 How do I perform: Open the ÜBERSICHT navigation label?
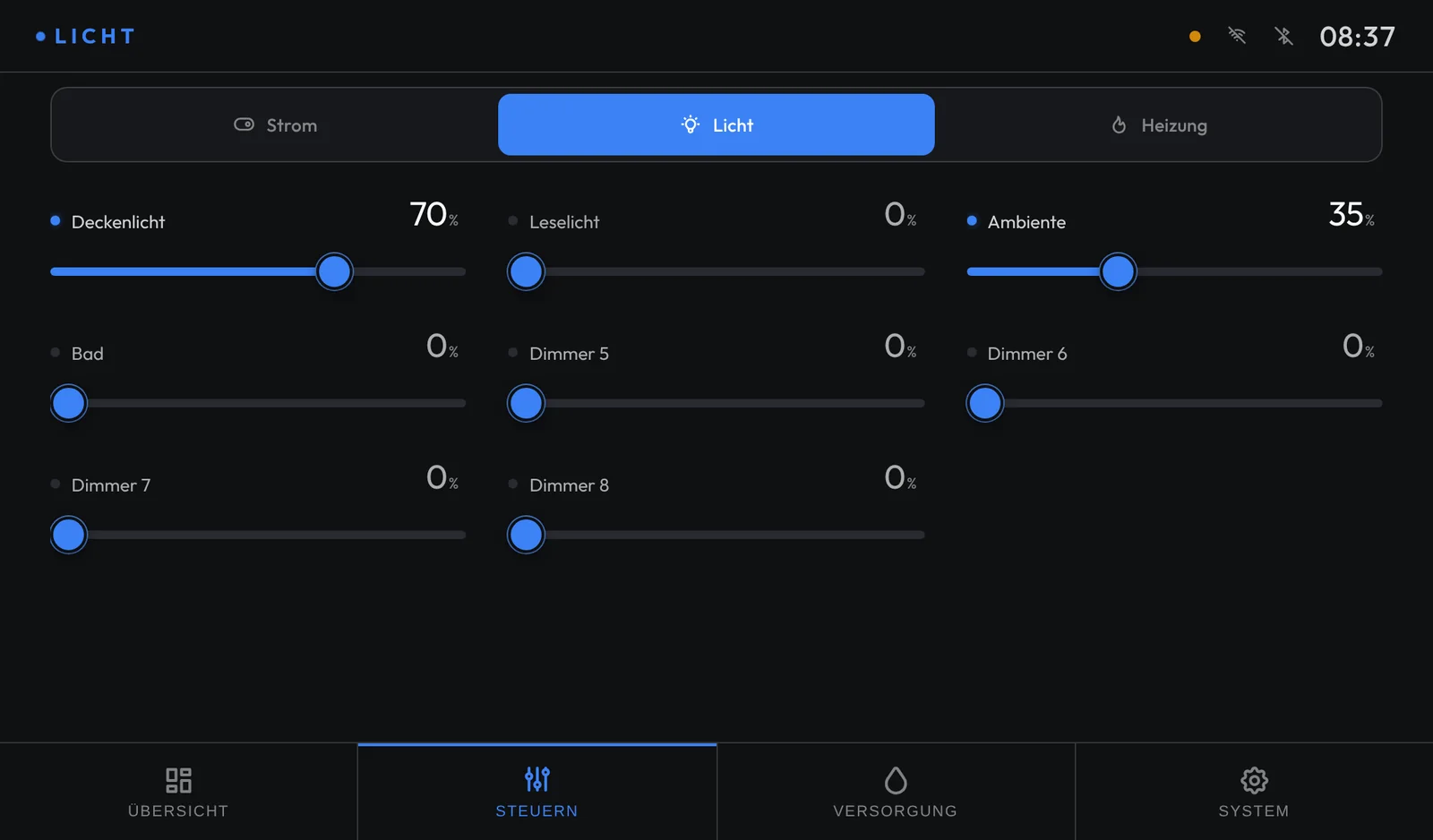click(x=178, y=810)
